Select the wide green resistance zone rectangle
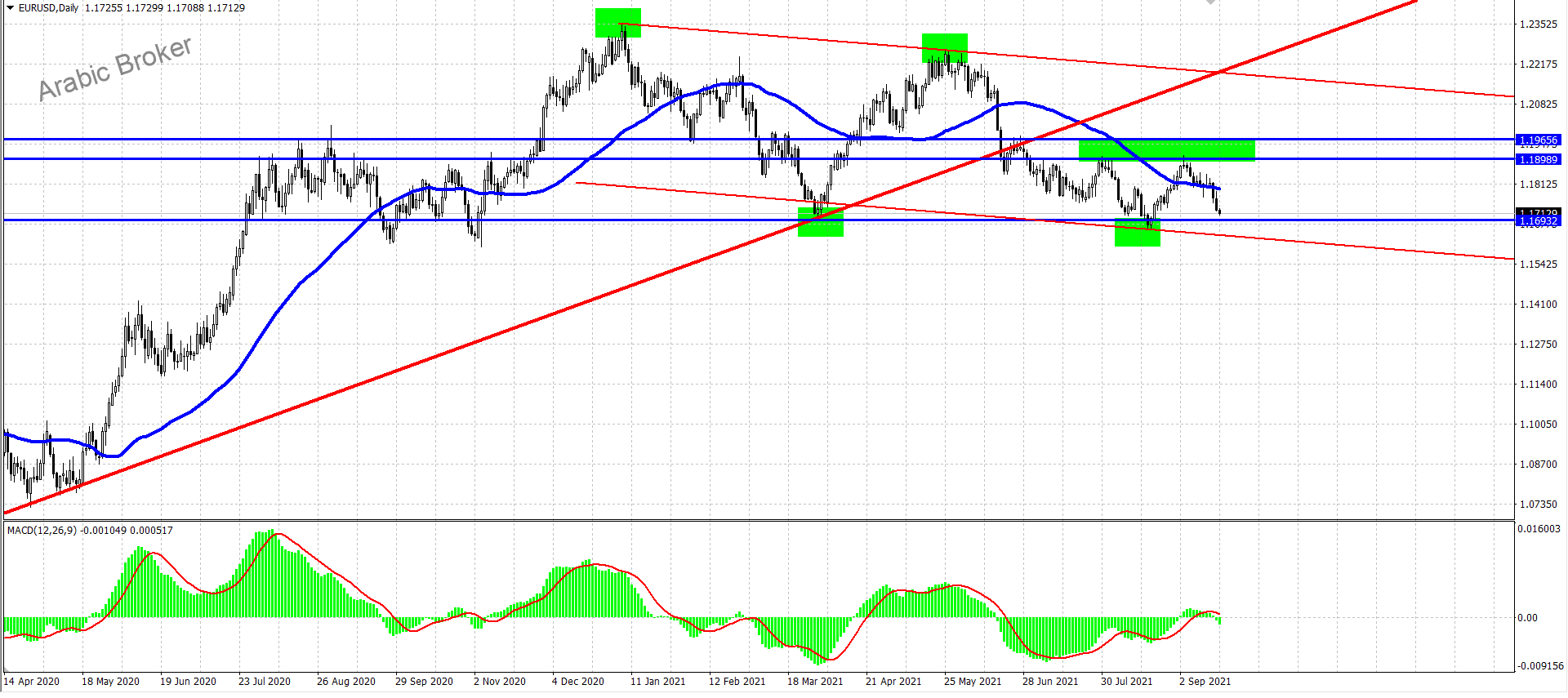 tap(1167, 150)
